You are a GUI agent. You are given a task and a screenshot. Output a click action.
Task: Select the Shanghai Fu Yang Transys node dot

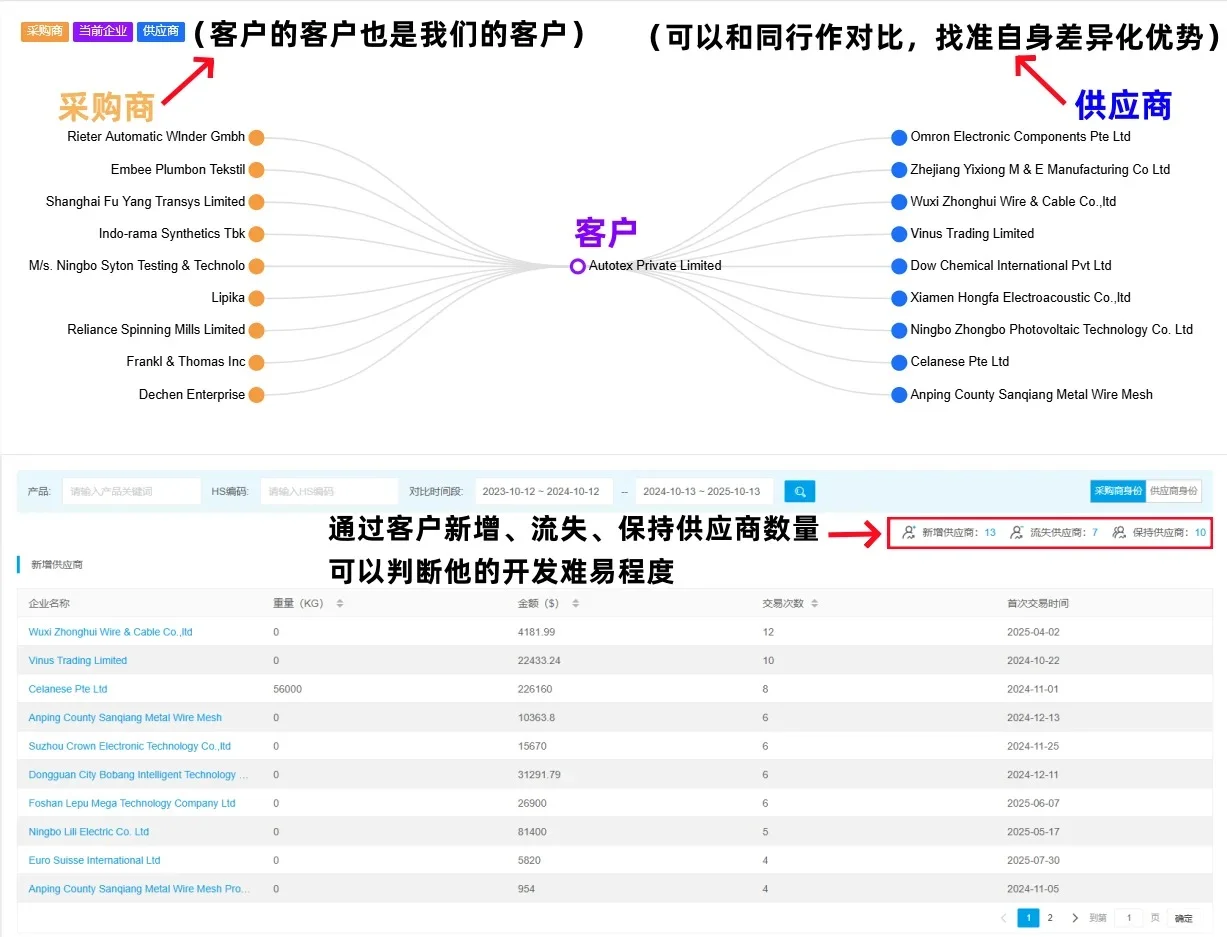256,202
